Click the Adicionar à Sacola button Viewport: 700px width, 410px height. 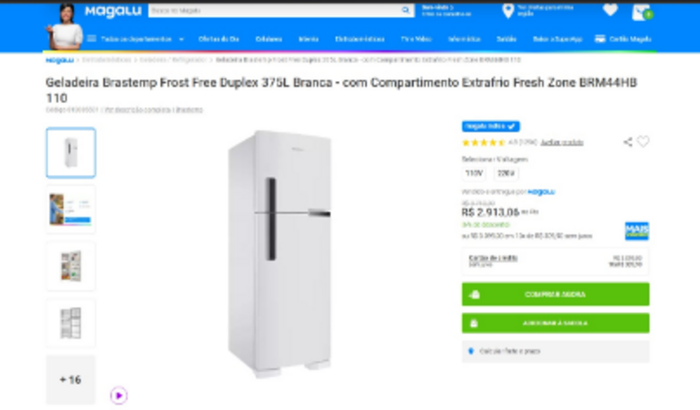pyautogui.click(x=555, y=323)
